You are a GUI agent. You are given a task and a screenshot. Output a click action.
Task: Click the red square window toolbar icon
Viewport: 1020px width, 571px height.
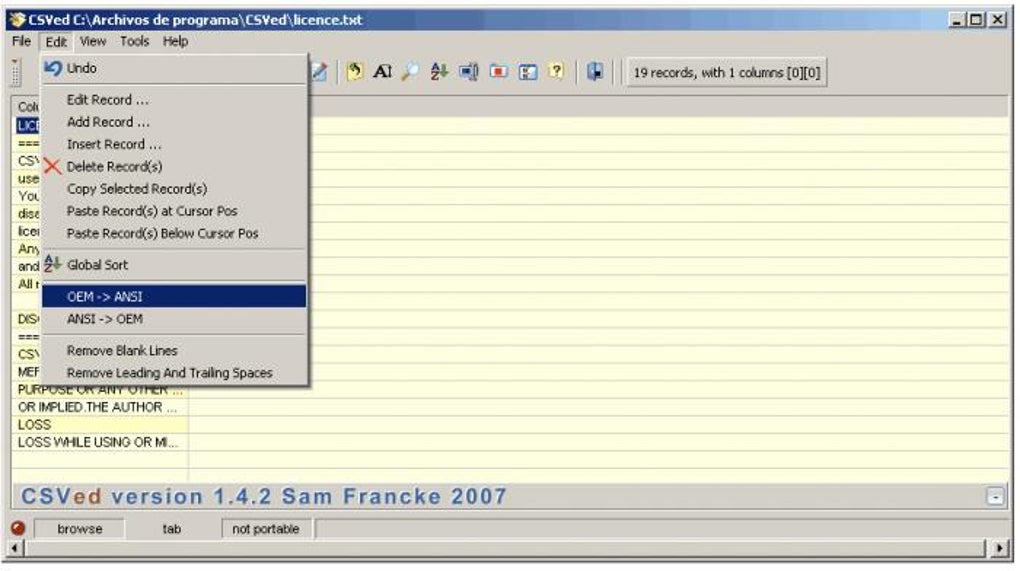[498, 72]
